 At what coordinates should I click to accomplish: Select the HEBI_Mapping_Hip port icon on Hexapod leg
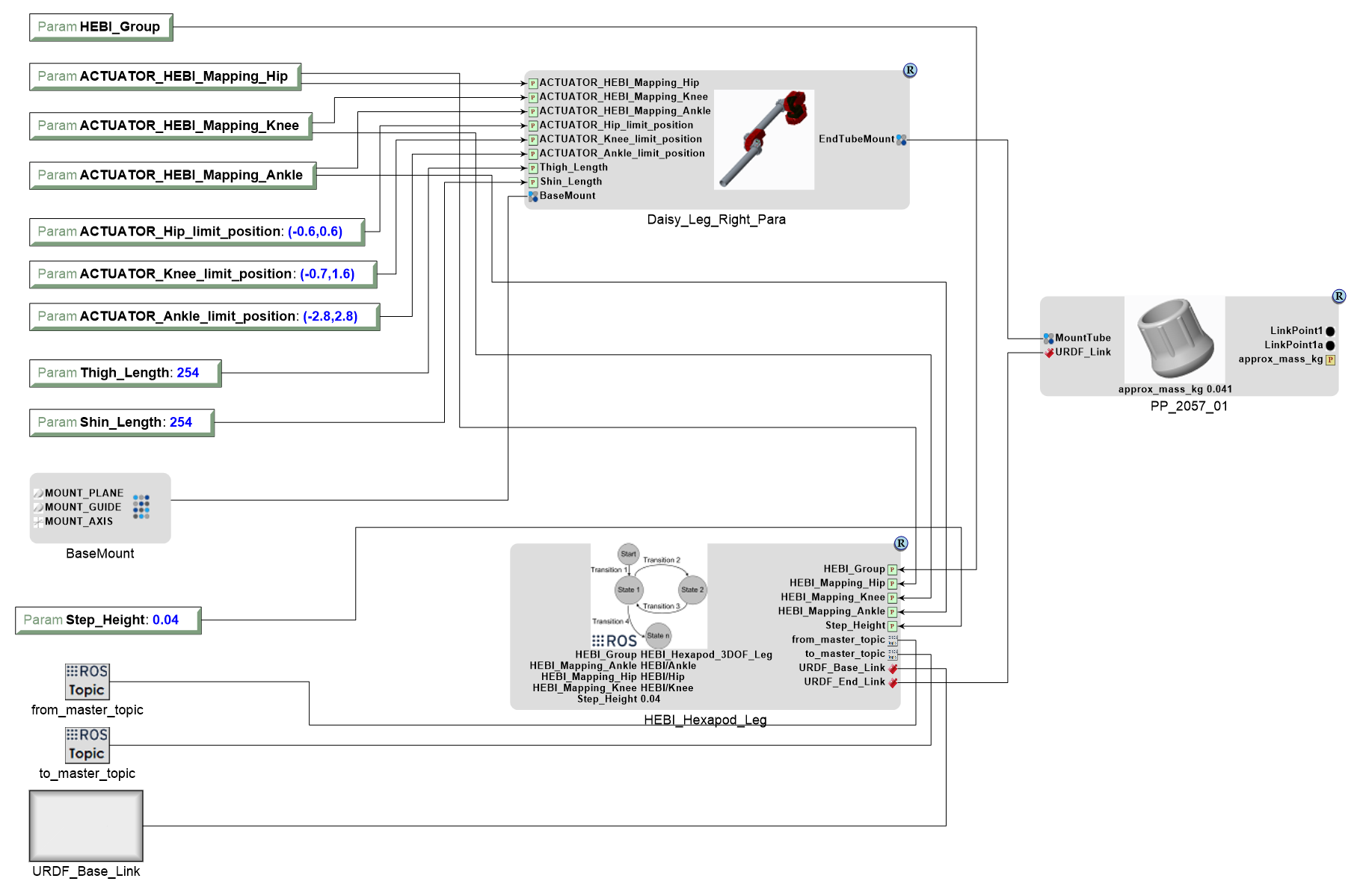892,584
